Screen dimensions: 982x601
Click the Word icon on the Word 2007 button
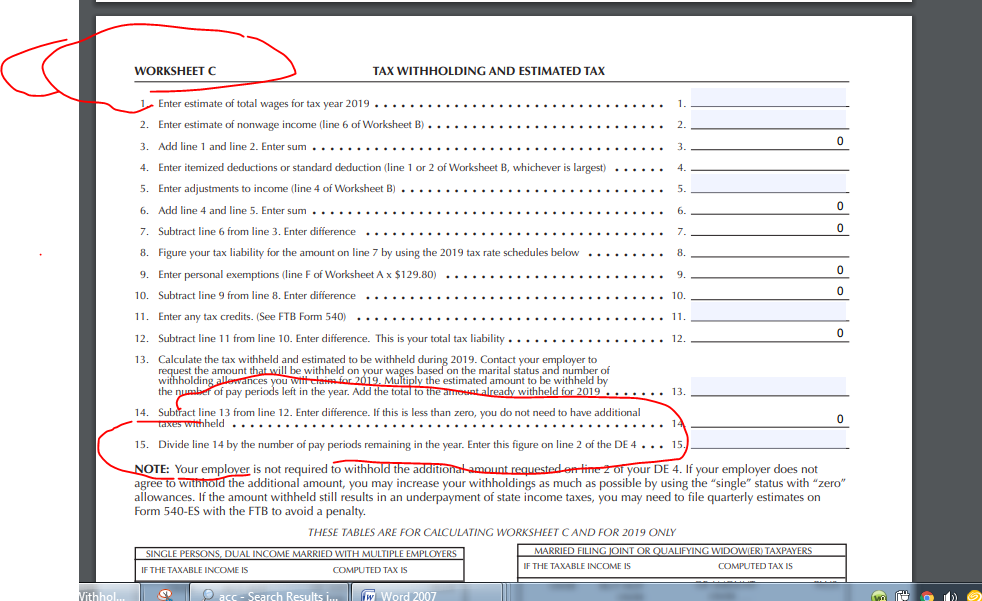tap(368, 595)
